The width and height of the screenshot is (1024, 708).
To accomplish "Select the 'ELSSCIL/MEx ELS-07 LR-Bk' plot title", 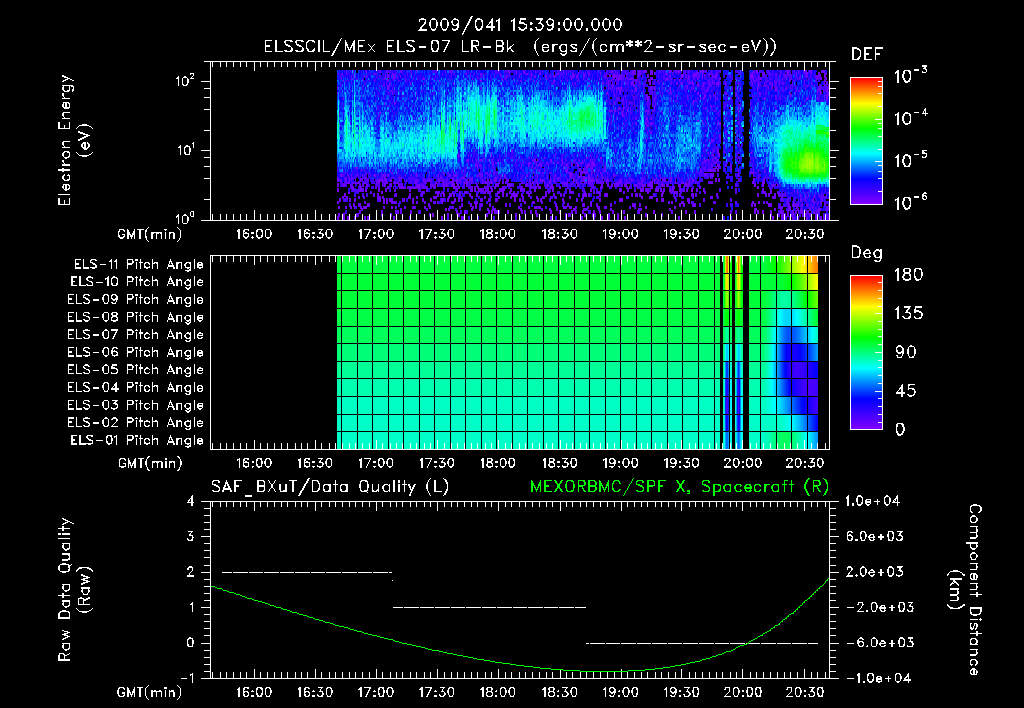I will tap(389, 47).
